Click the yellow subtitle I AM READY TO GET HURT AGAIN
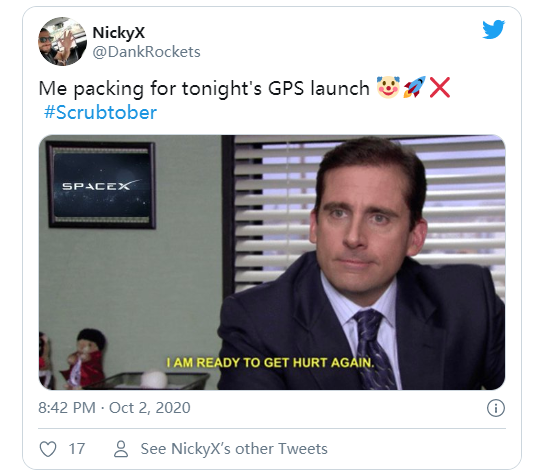544x476 pixels. pos(270,363)
